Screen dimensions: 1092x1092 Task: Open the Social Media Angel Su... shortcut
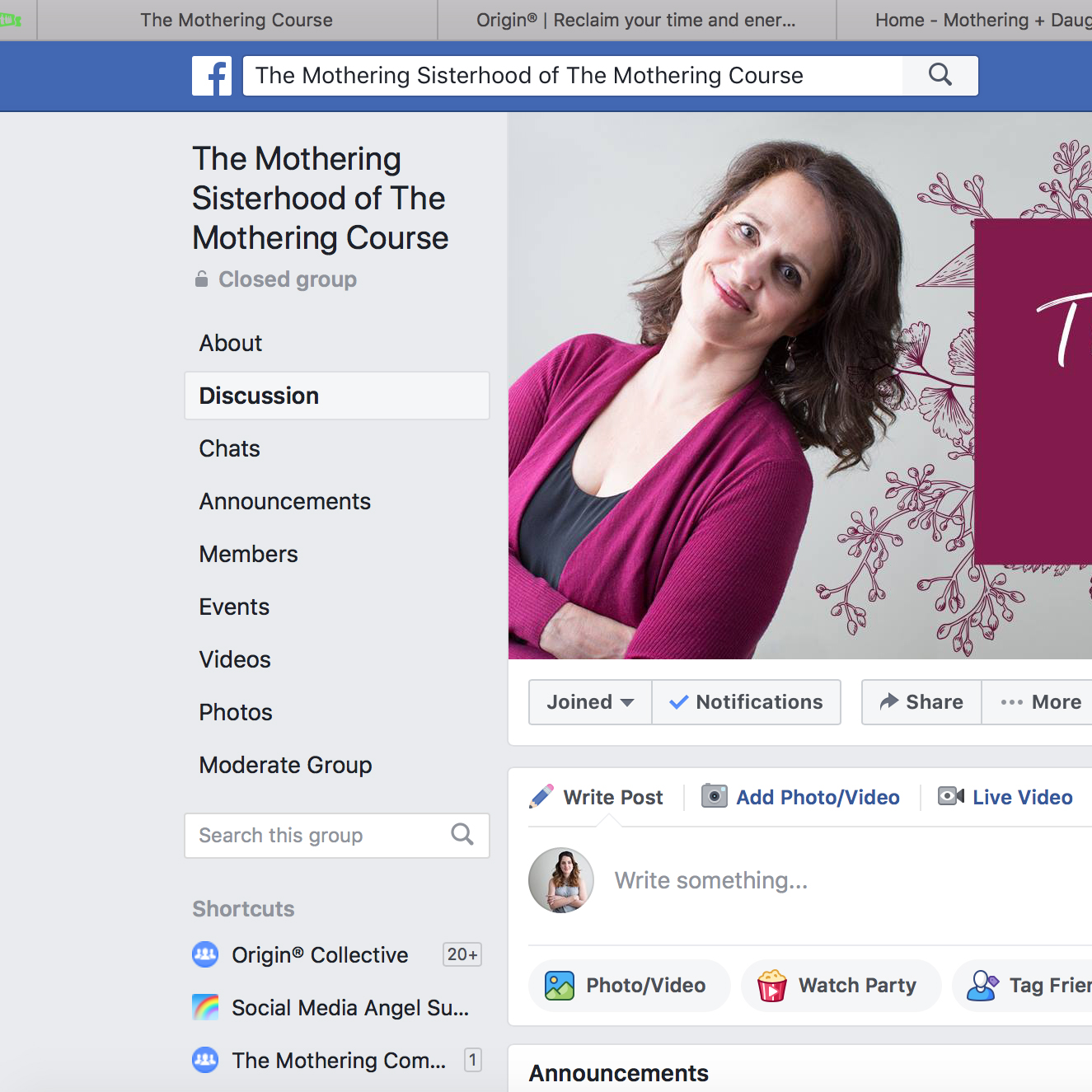pos(350,1007)
